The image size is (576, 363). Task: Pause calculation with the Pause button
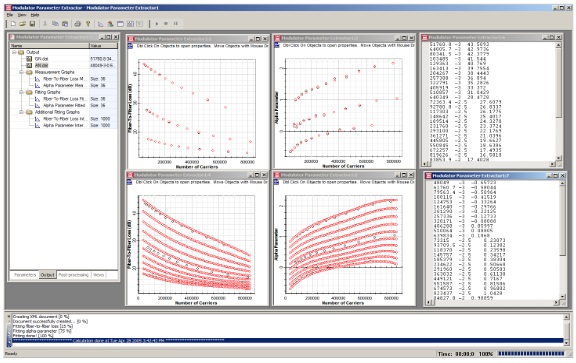coord(176,24)
